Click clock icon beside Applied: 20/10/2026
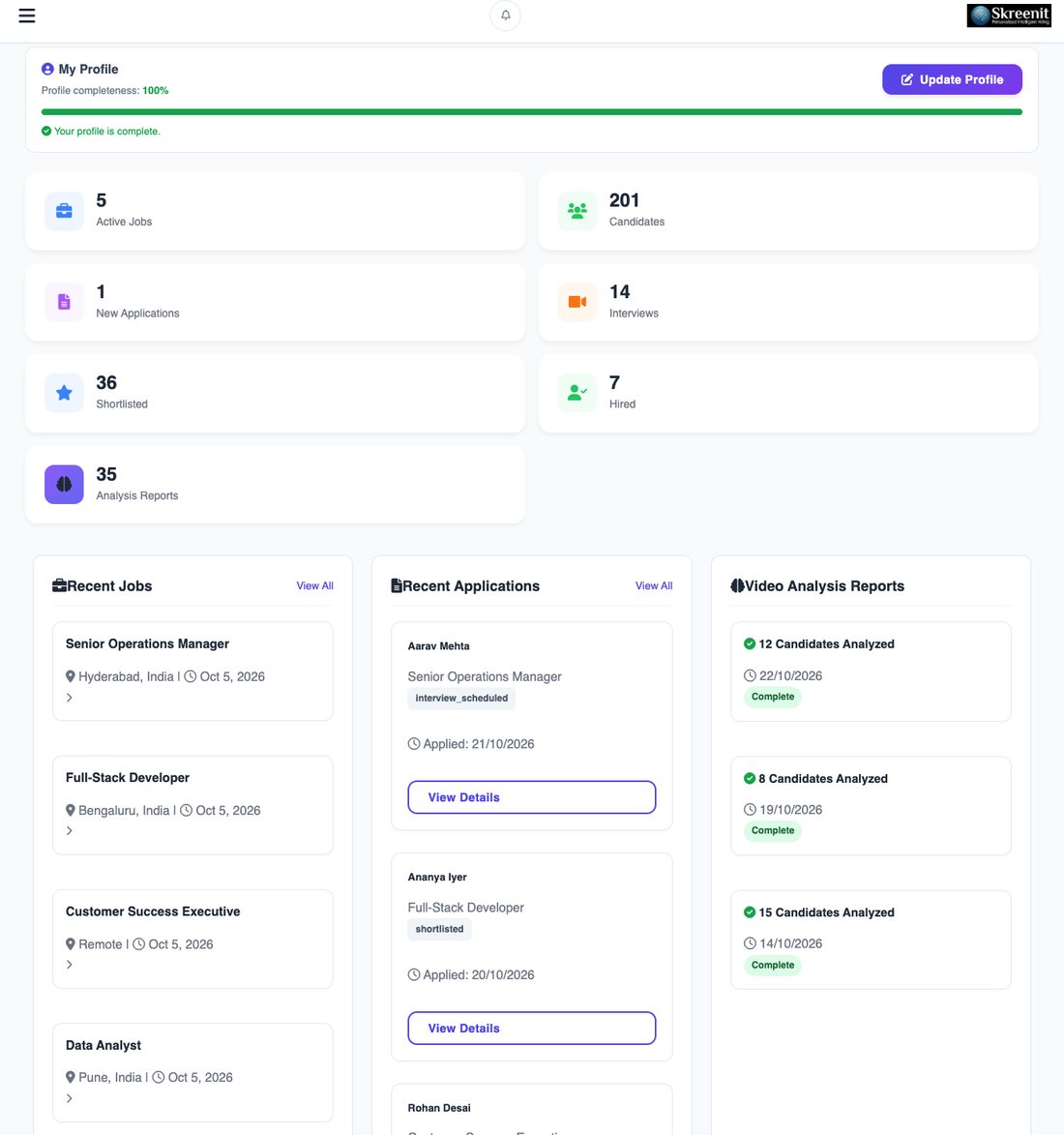The width and height of the screenshot is (1064, 1135). point(414,975)
